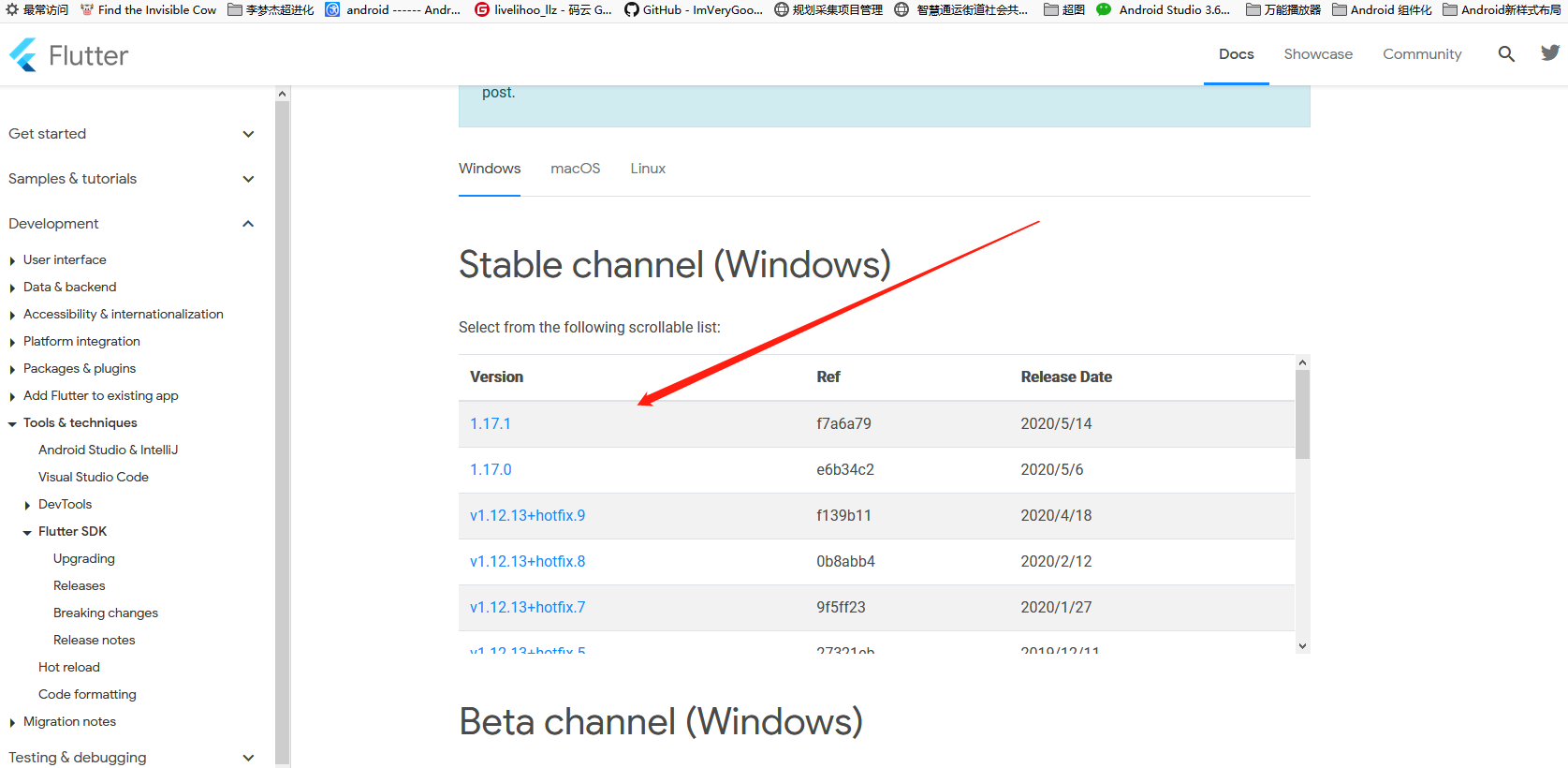The width and height of the screenshot is (1568, 768).
Task: Open the 超图 bookmark folder
Action: (1064, 9)
